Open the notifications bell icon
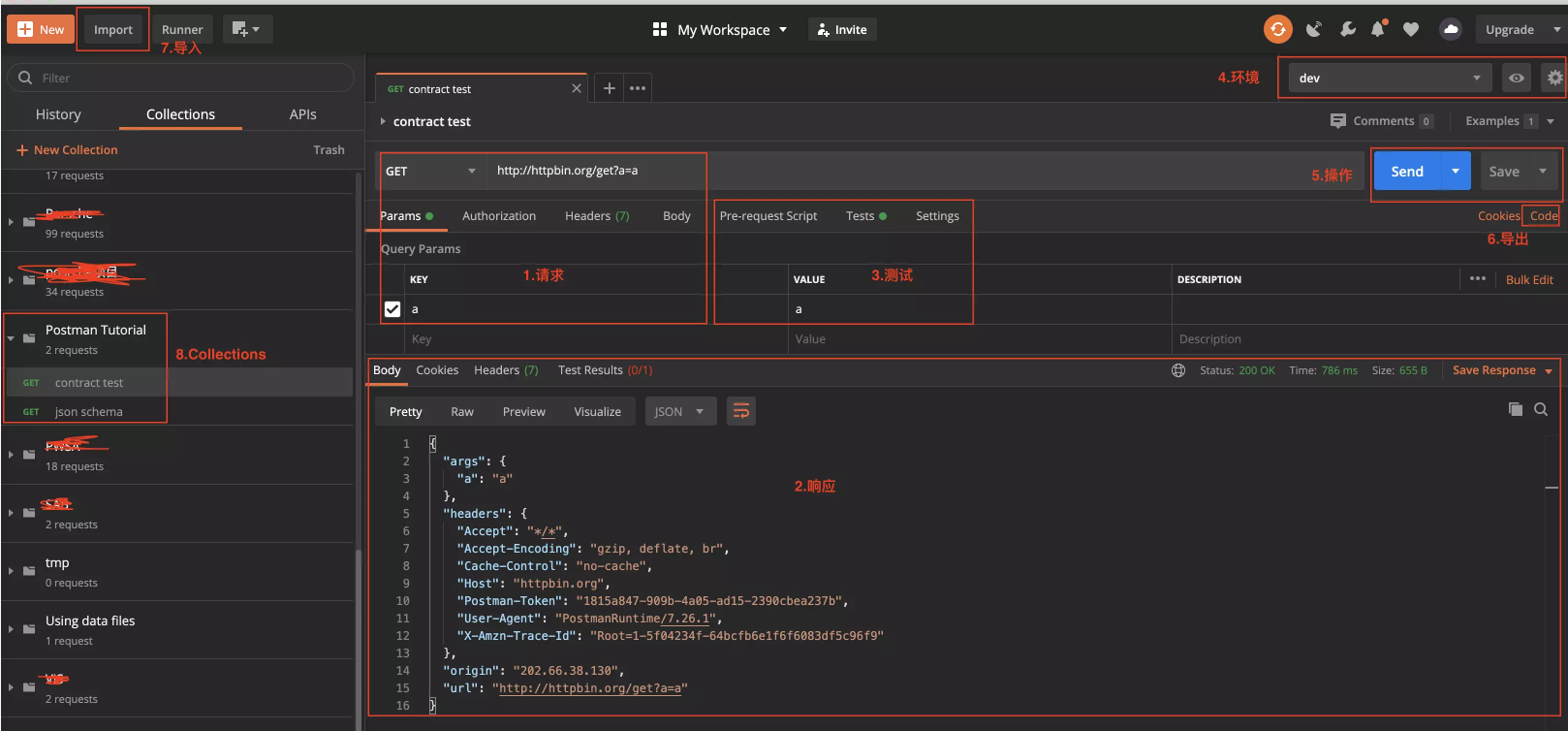Viewport: 1568px width, 731px height. 1377,29
